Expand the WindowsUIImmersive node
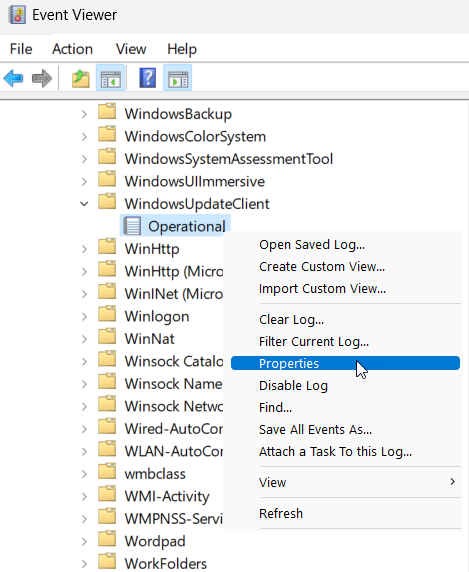The width and height of the screenshot is (469, 572). 84,182
